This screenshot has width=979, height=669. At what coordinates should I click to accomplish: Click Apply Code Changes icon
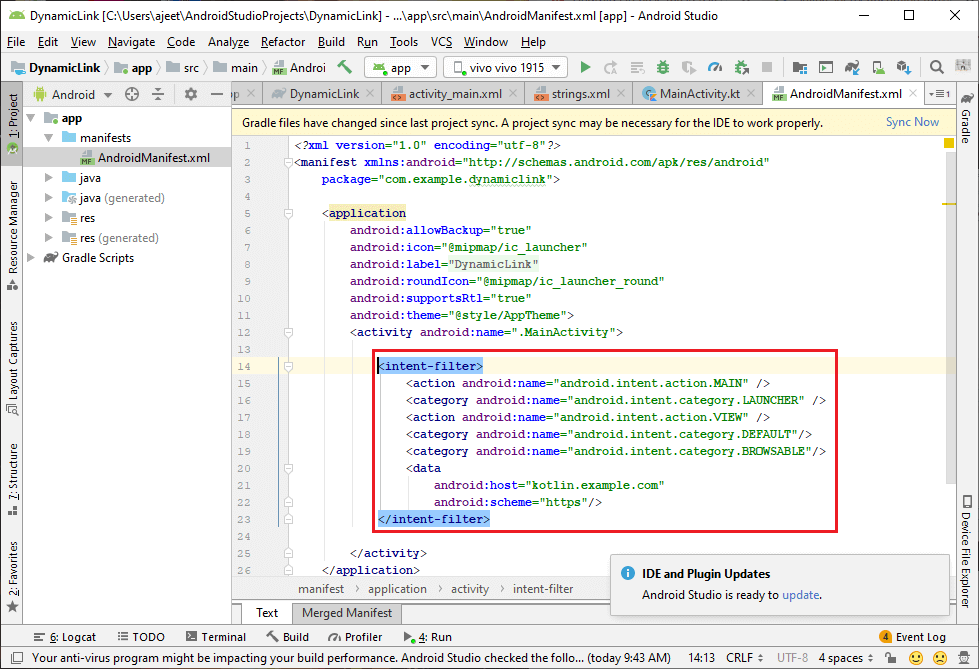[x=637, y=67]
